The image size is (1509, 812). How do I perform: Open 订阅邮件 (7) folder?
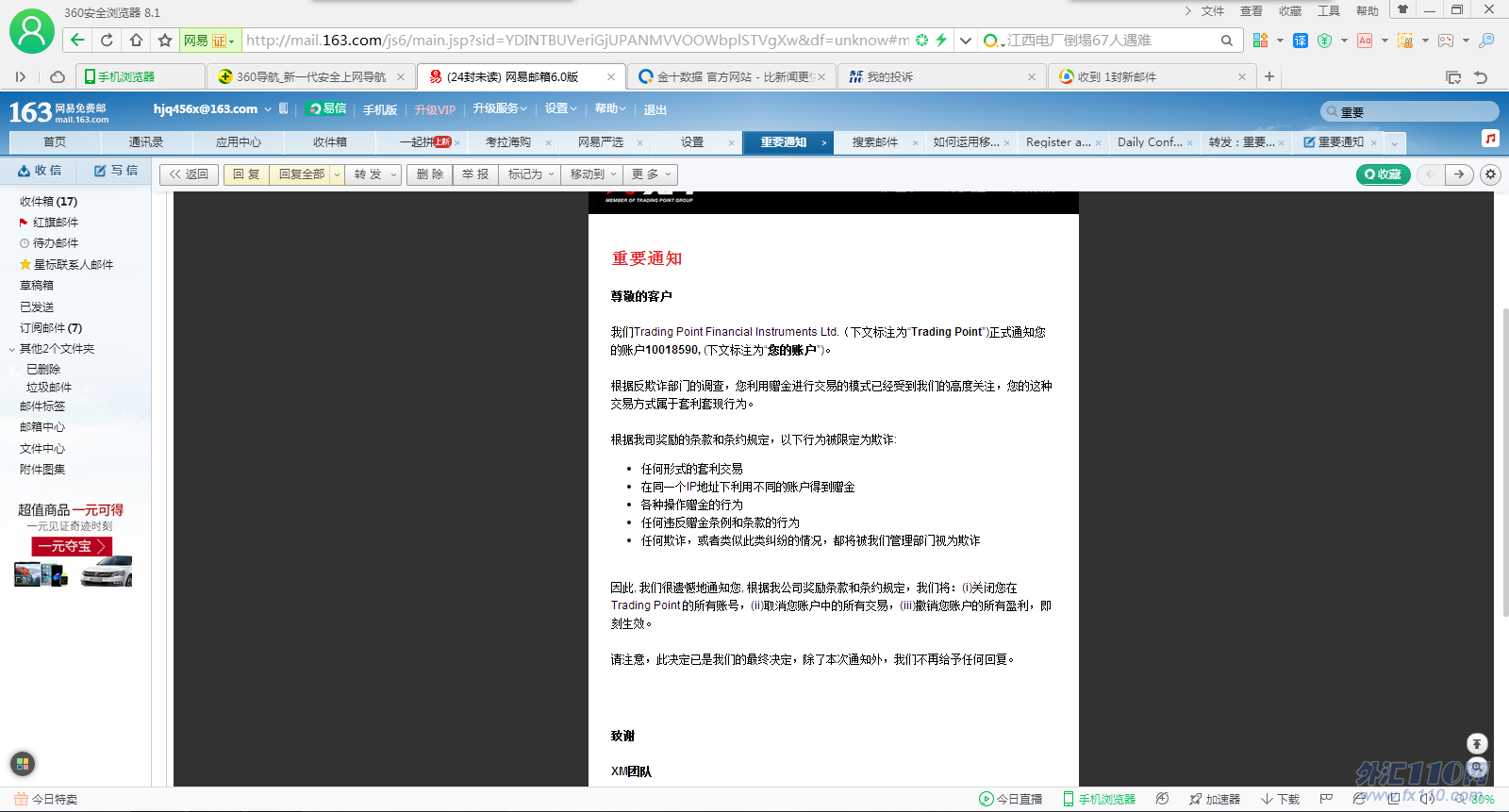click(51, 328)
